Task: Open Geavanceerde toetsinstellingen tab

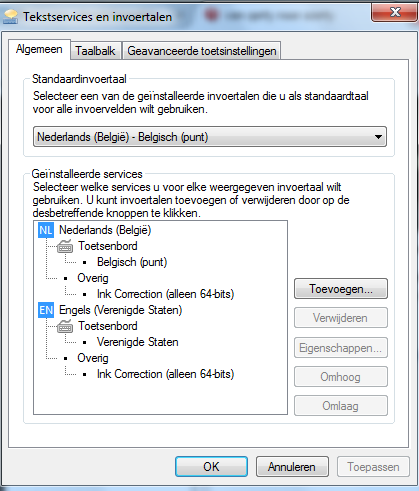Action: coord(202,51)
